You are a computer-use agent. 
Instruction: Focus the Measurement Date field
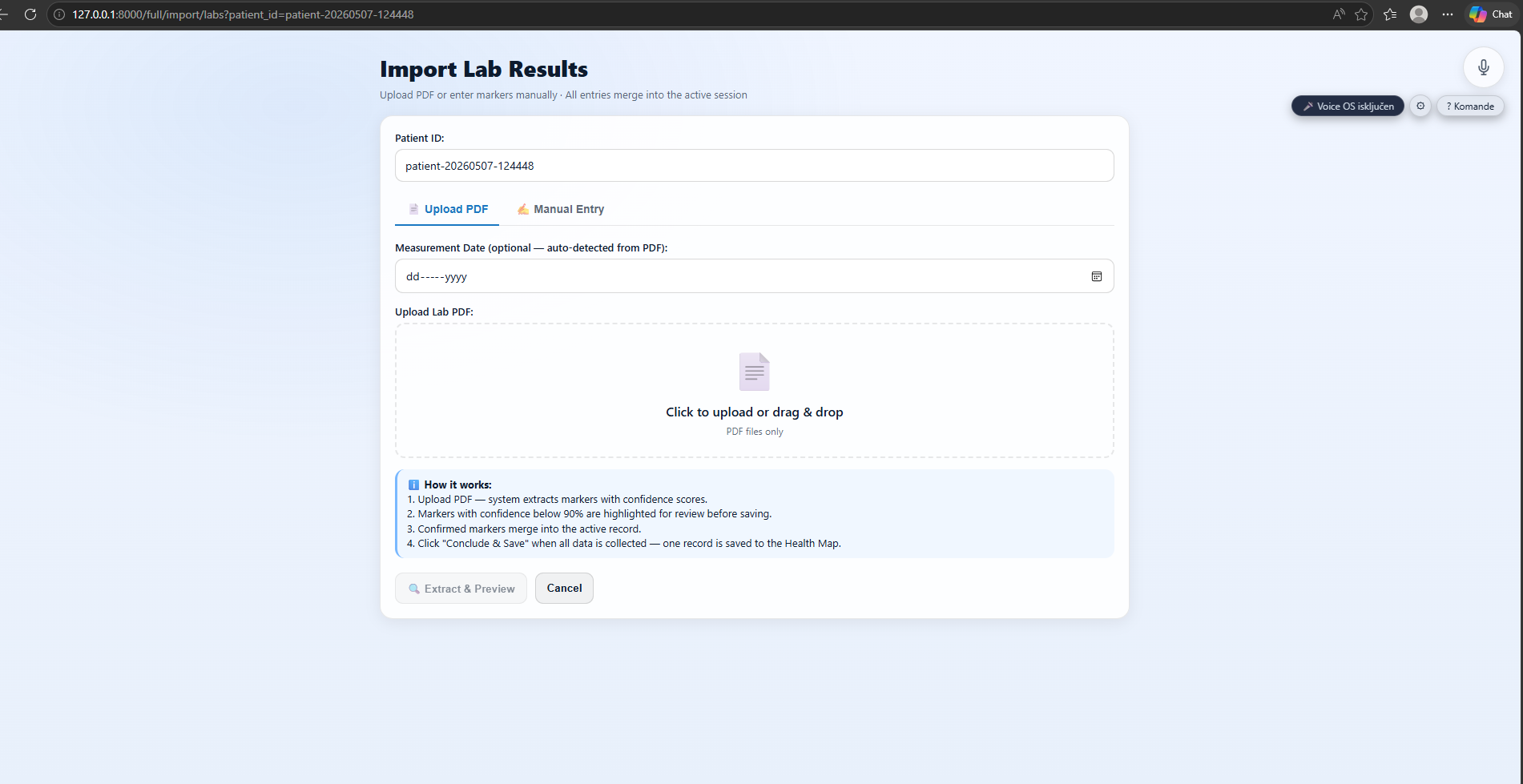click(754, 276)
